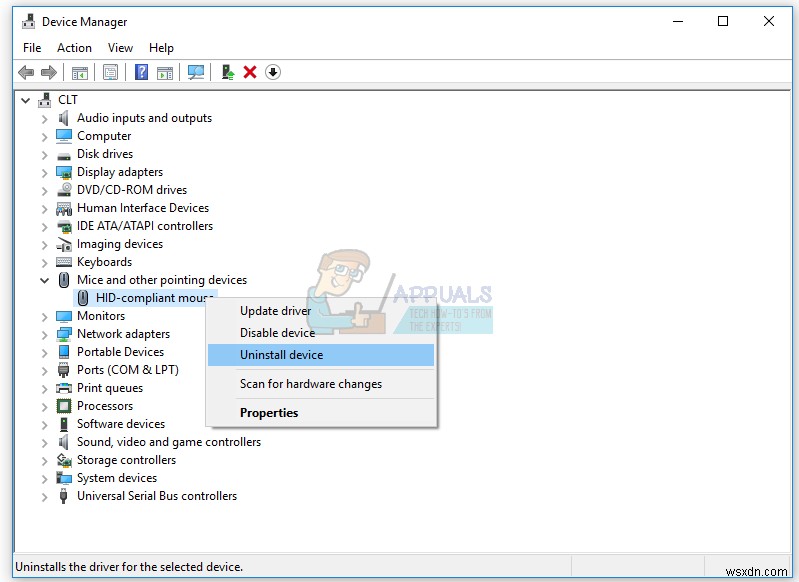The height and width of the screenshot is (582, 799).
Task: Open the Help menu
Action: click(161, 48)
